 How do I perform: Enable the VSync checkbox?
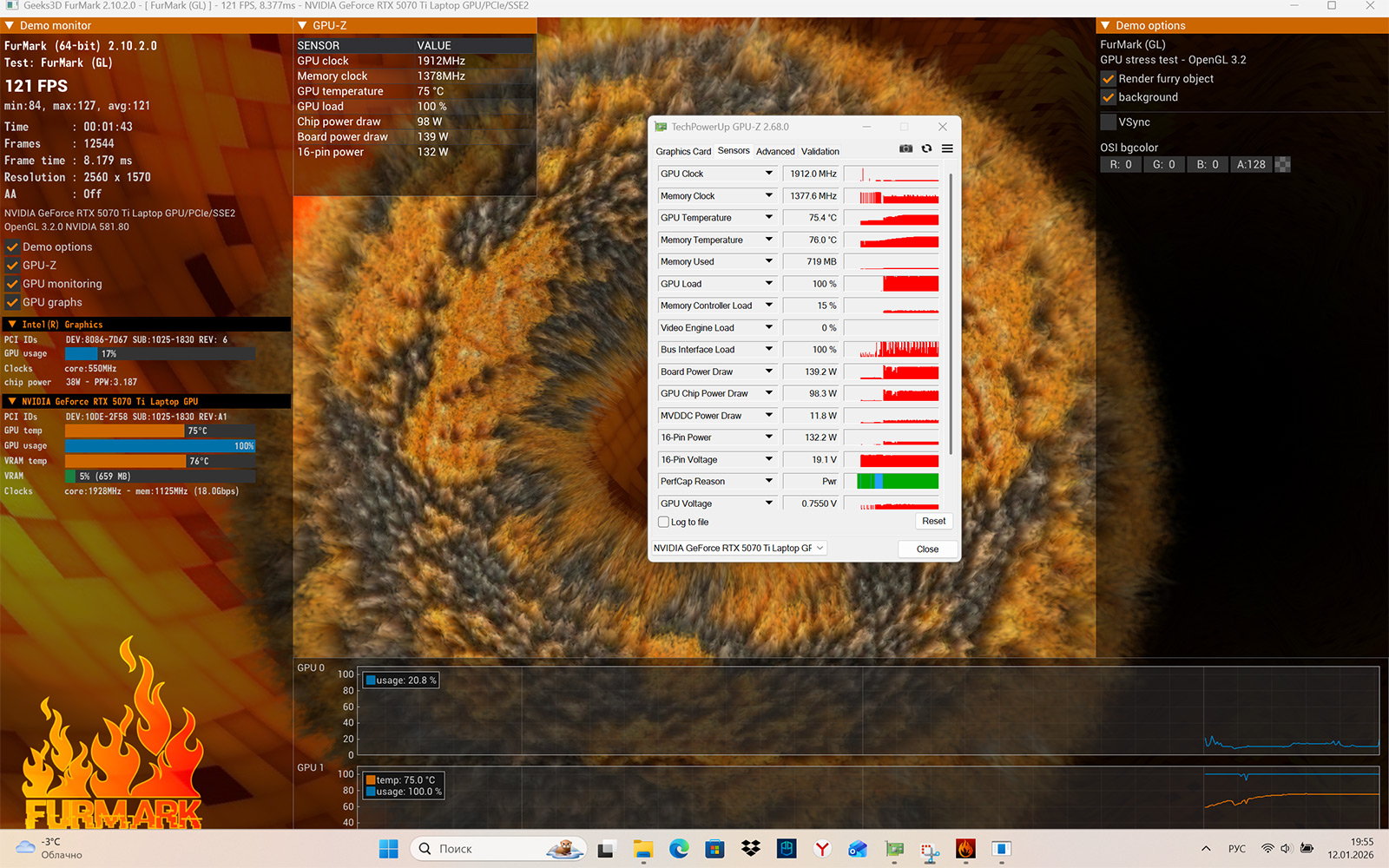tap(1109, 122)
